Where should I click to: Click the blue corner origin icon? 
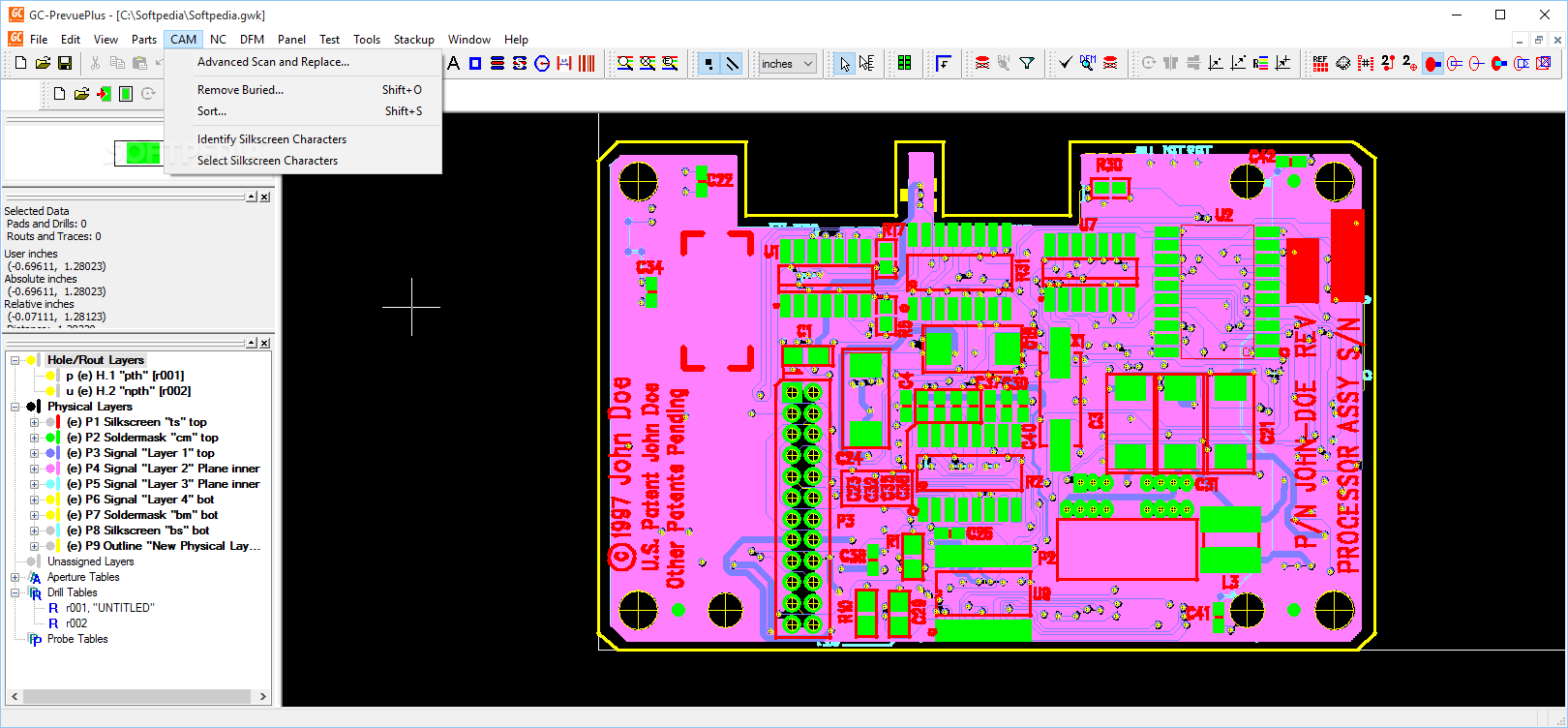pos(944,63)
